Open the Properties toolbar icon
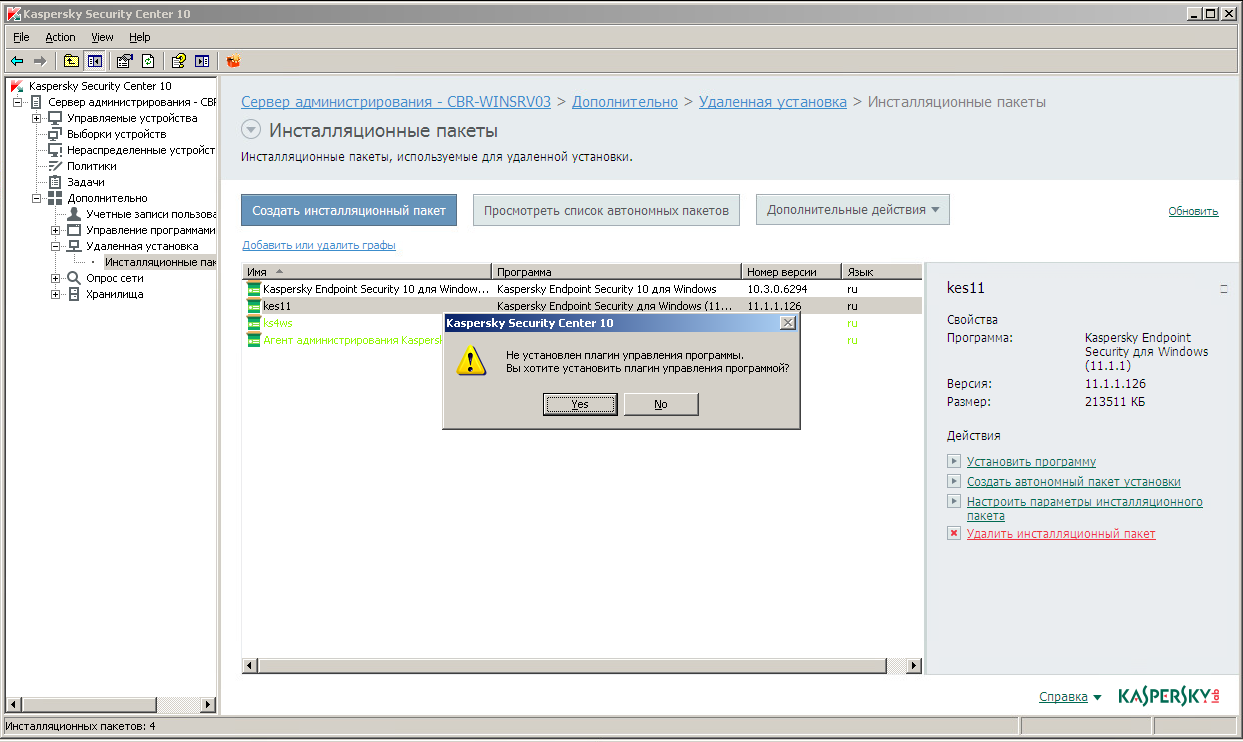This screenshot has width=1243, height=742. point(125,61)
